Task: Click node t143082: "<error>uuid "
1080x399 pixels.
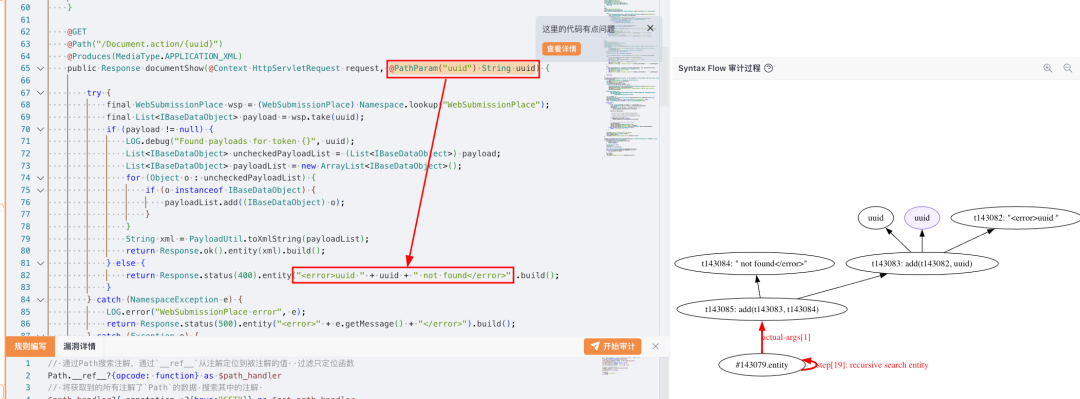Action: [x=1015, y=218]
